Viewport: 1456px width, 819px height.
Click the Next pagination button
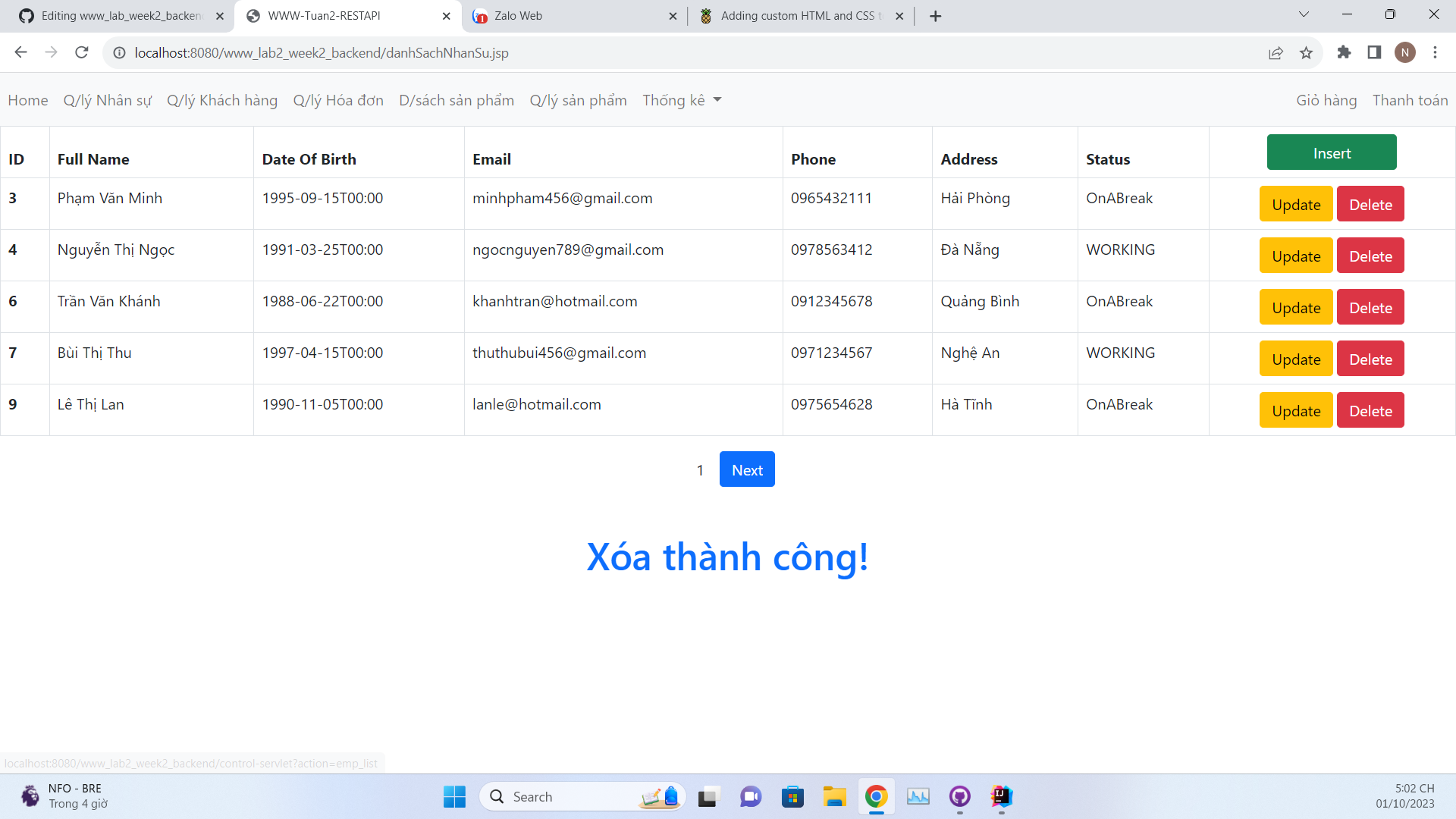[x=746, y=469]
